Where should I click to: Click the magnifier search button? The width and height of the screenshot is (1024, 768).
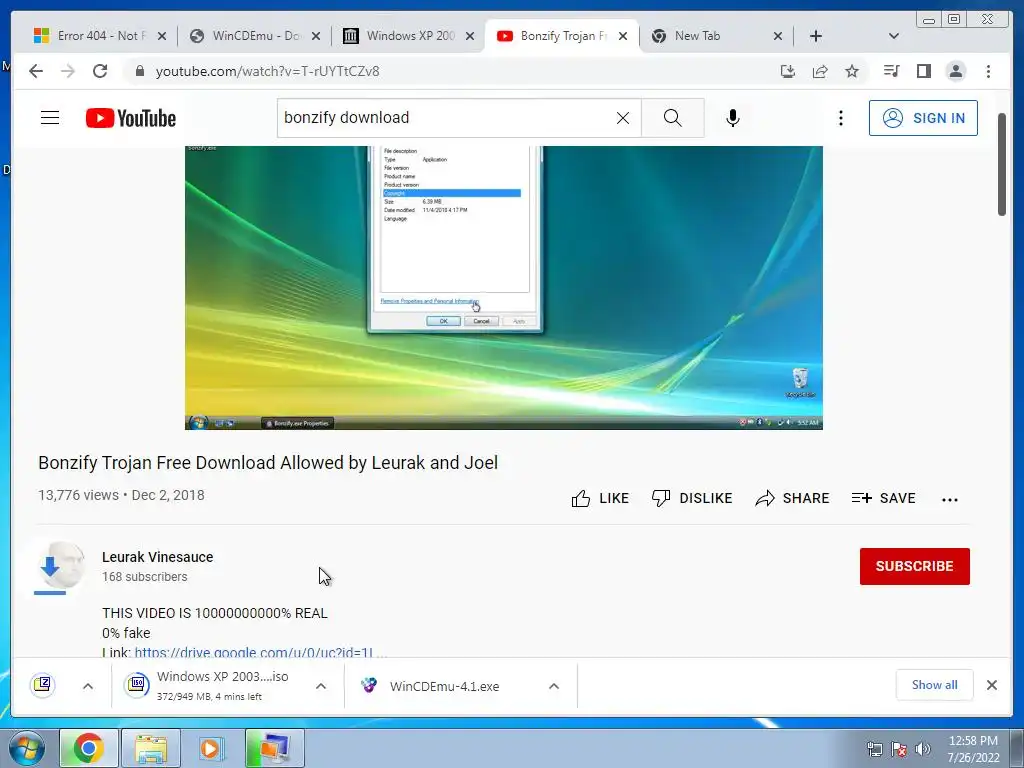pos(673,118)
